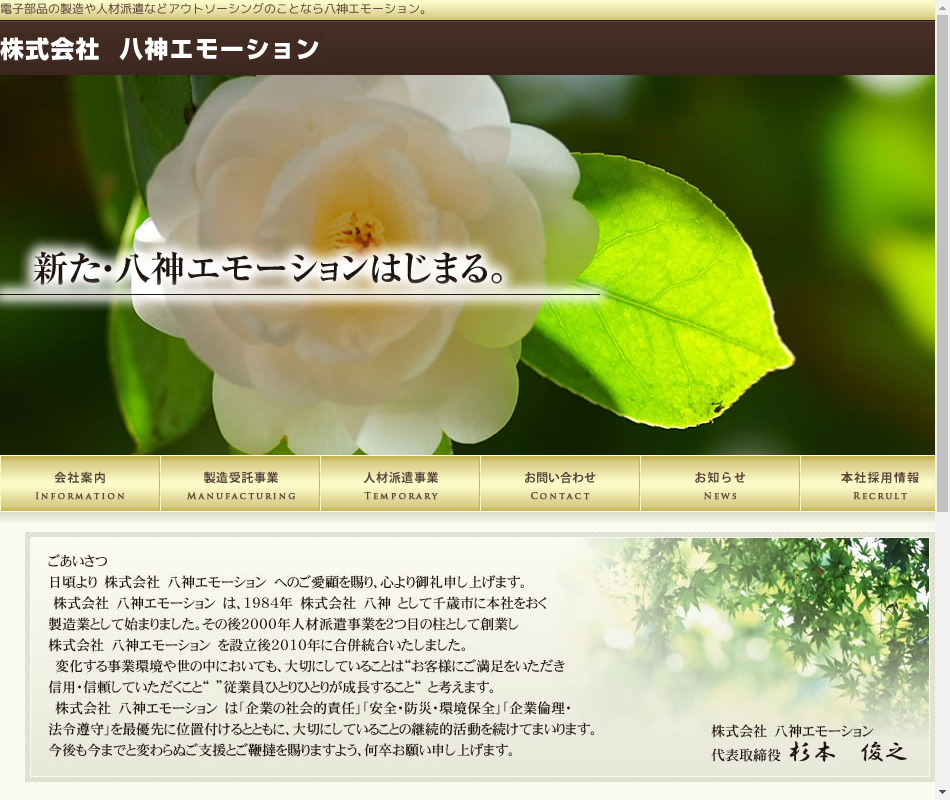950x800 pixels.
Task: View お知らせ News page
Action: point(720,485)
